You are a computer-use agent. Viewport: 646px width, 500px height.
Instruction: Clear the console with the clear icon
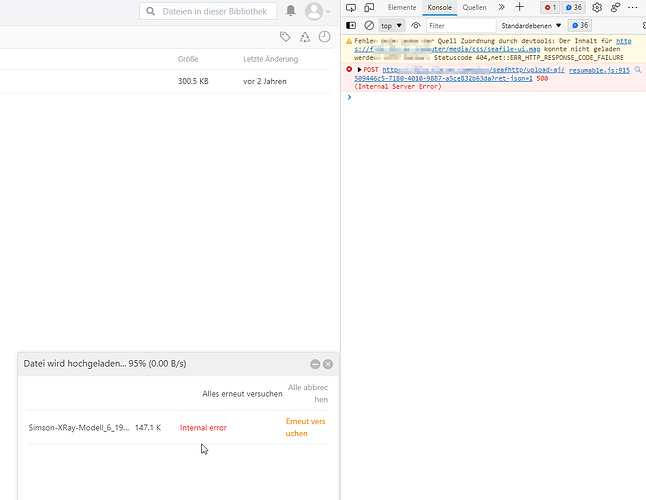(368, 25)
